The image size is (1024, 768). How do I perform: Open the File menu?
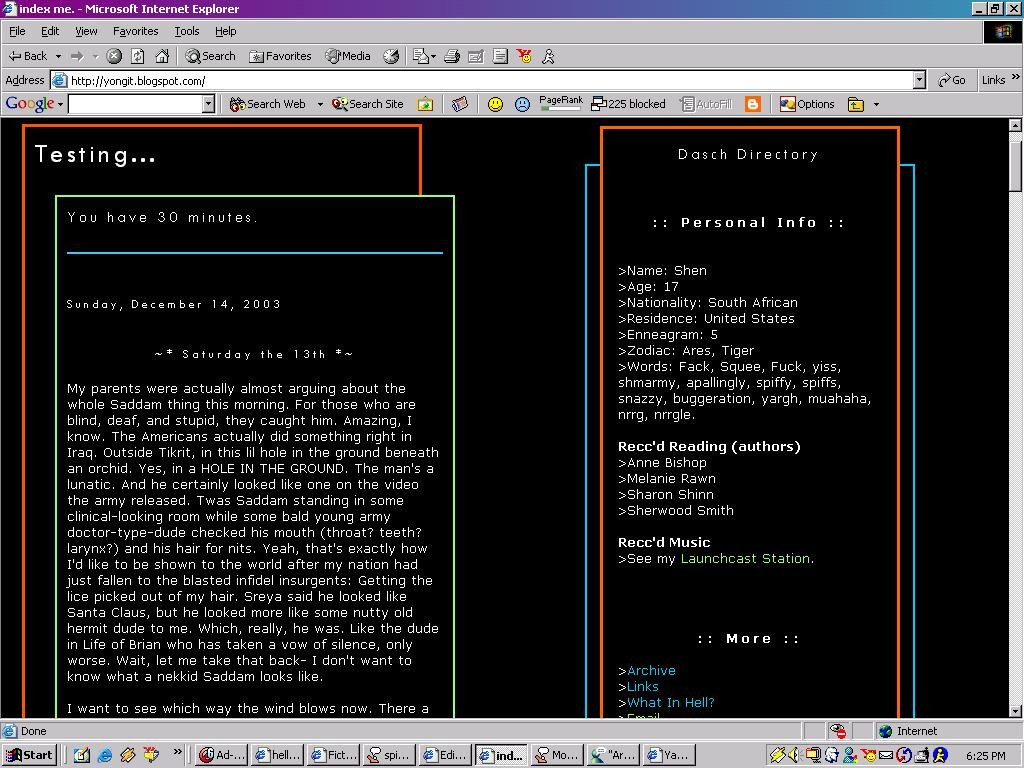[x=17, y=31]
